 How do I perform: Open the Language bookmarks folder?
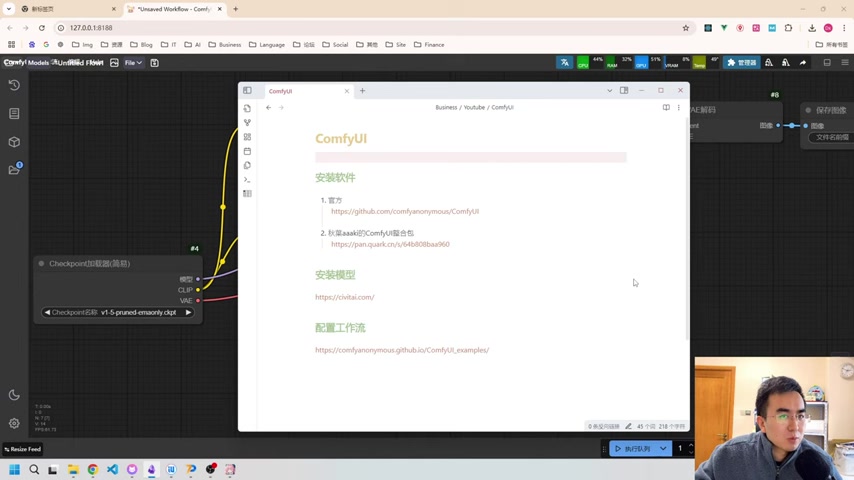(267, 45)
